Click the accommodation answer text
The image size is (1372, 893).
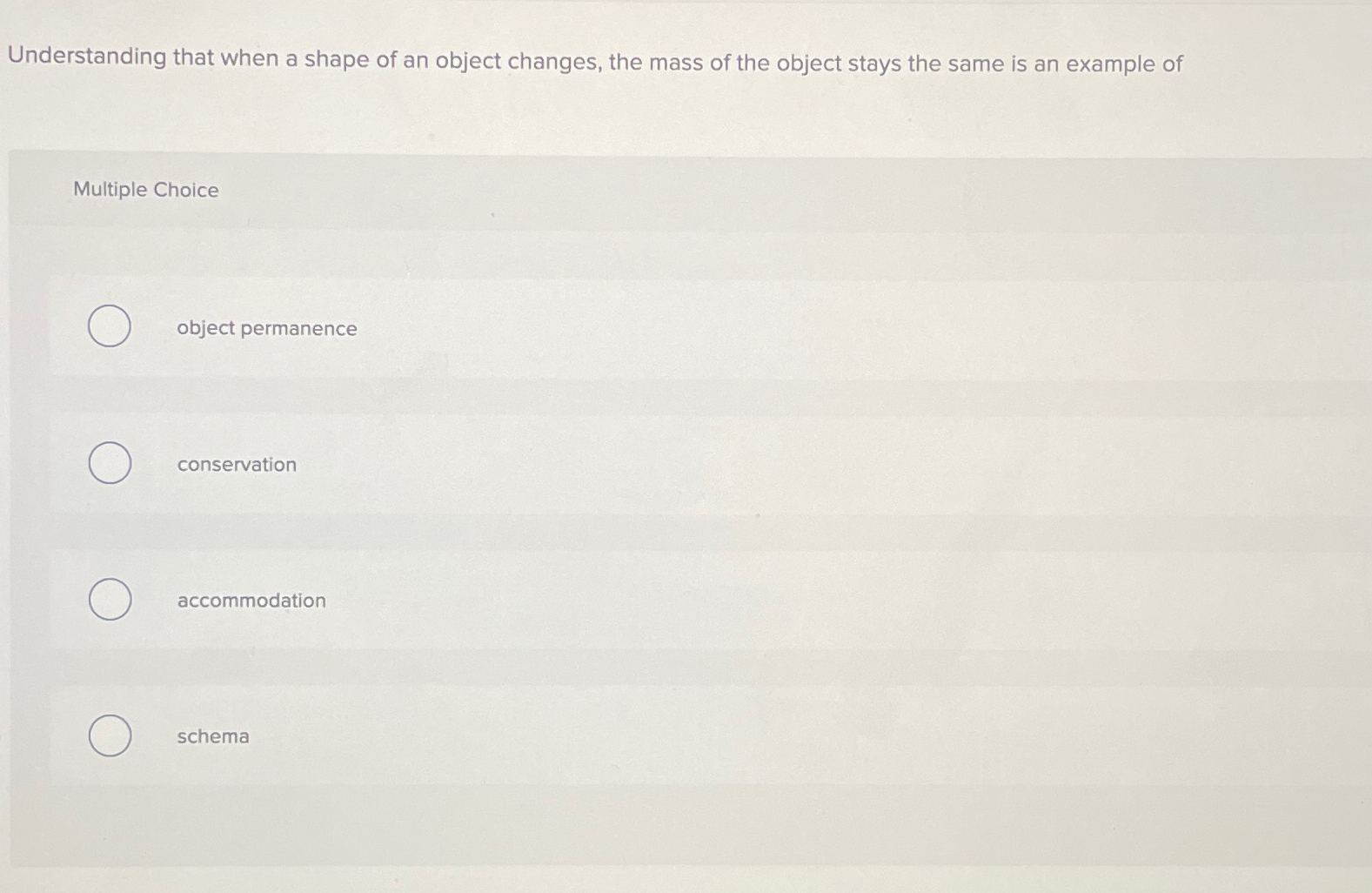click(x=251, y=600)
